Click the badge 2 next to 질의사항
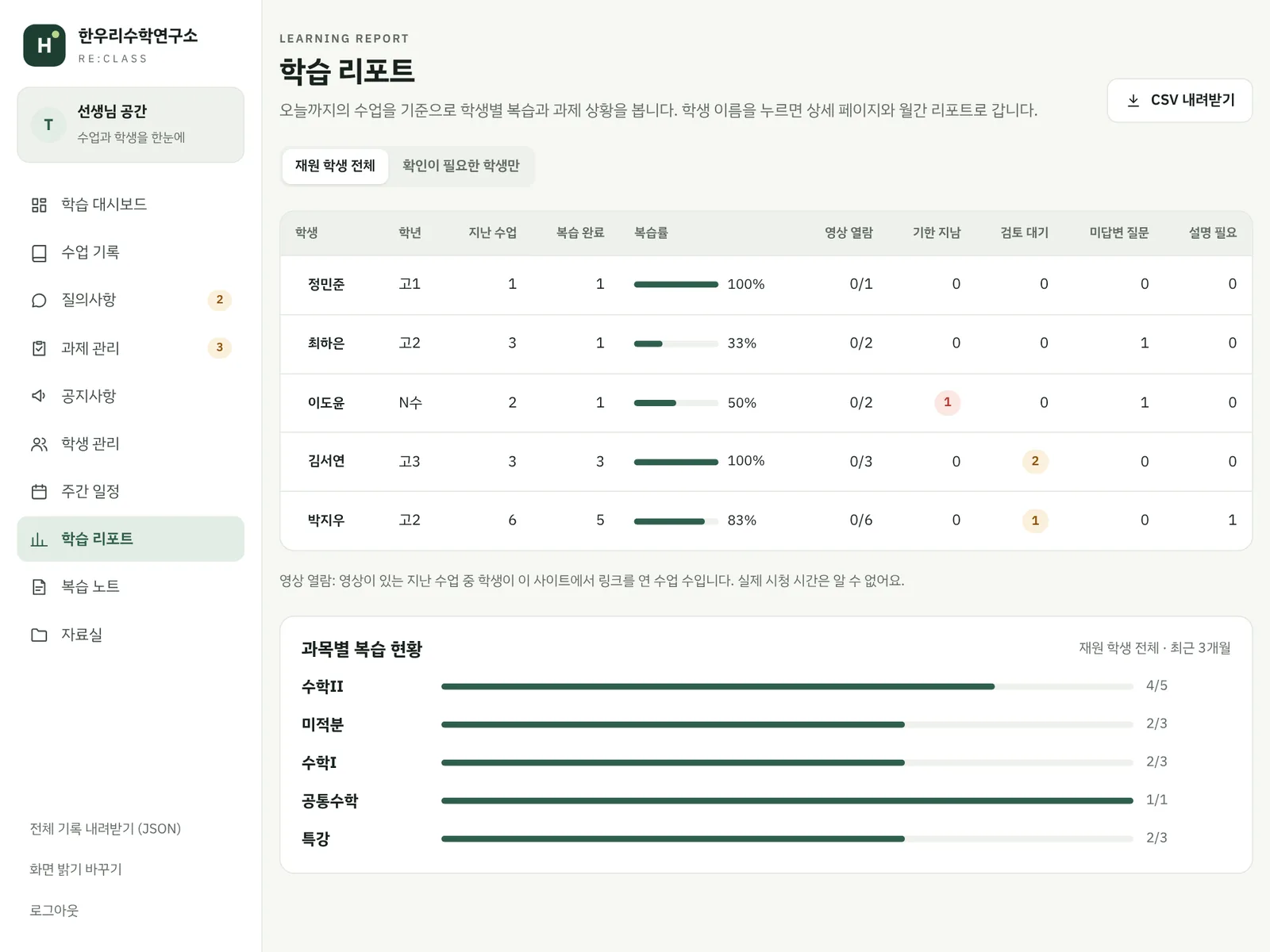Image resolution: width=1270 pixels, height=952 pixels. tap(220, 300)
